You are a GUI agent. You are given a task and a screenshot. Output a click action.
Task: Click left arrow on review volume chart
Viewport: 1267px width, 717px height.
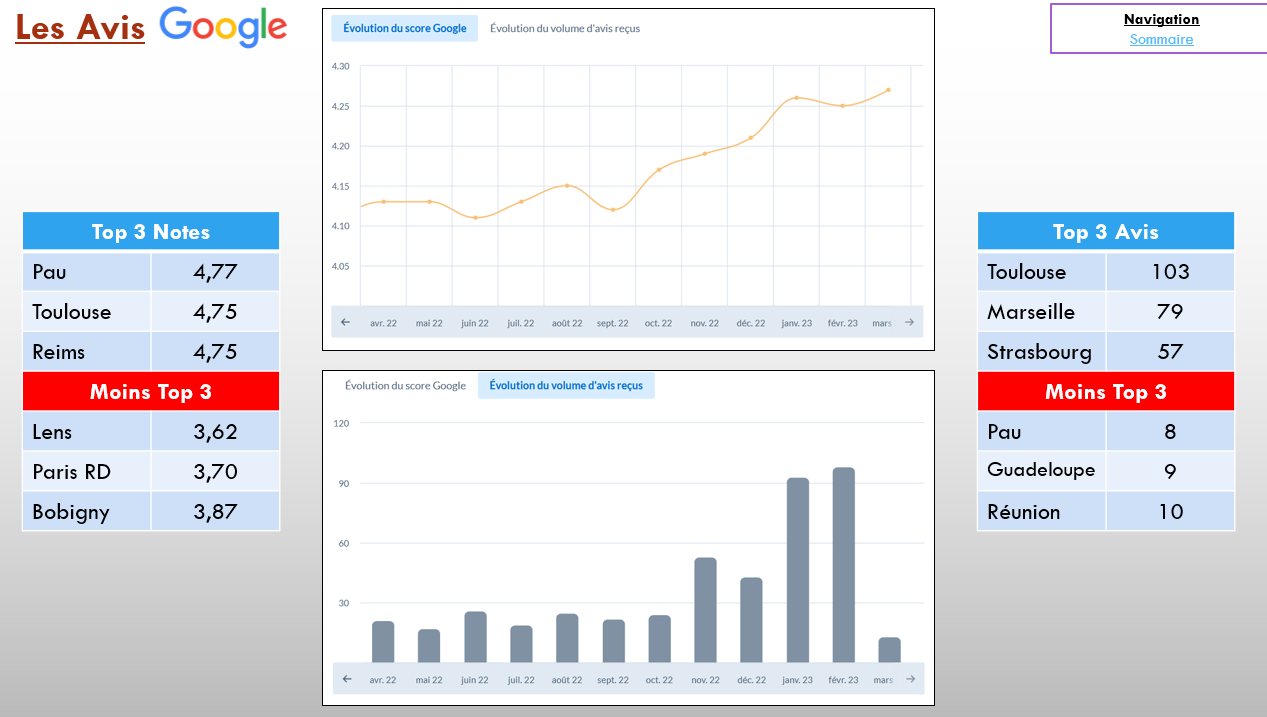coord(346,679)
